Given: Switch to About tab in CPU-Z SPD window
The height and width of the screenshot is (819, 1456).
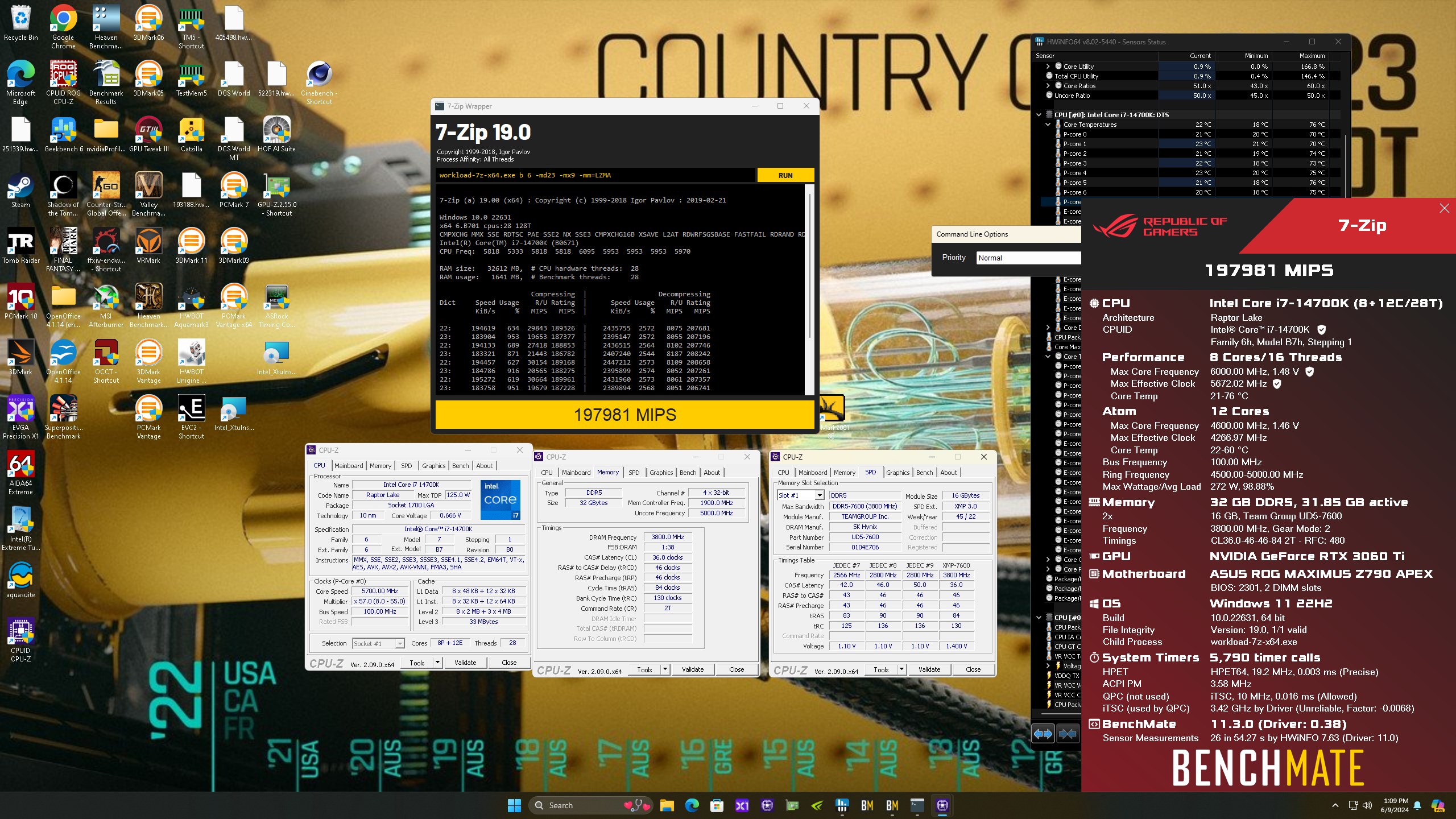Looking at the screenshot, I should click(x=949, y=473).
